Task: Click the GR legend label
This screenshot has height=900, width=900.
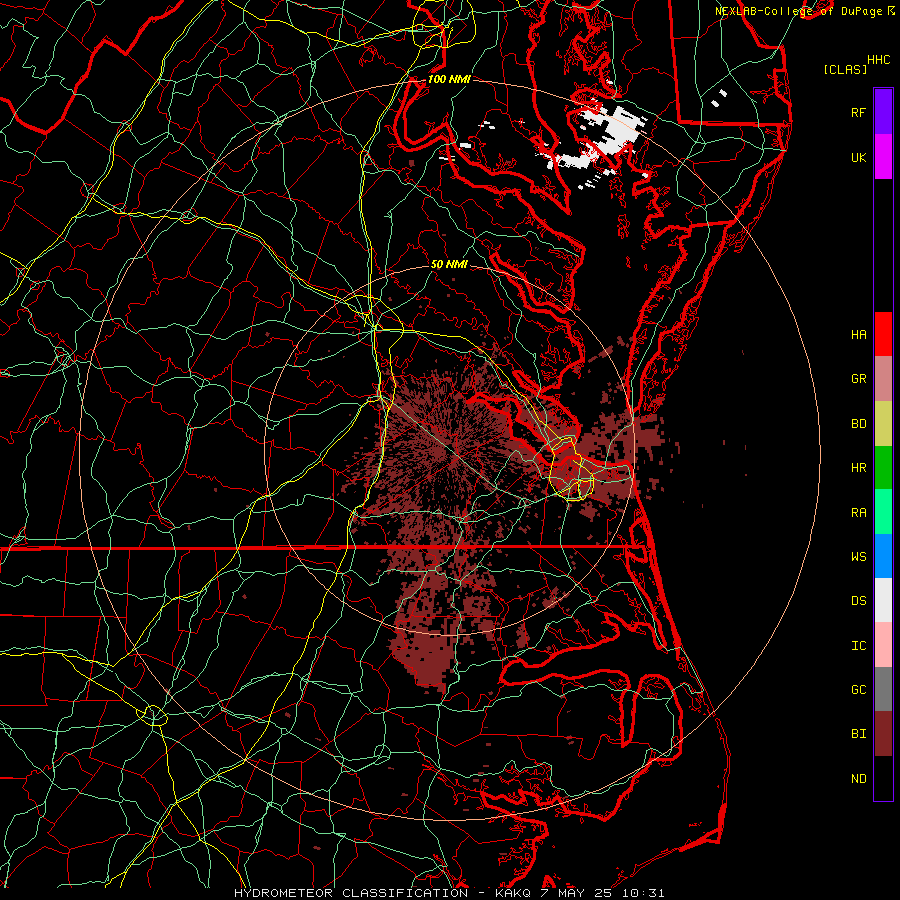Action: (x=858, y=379)
